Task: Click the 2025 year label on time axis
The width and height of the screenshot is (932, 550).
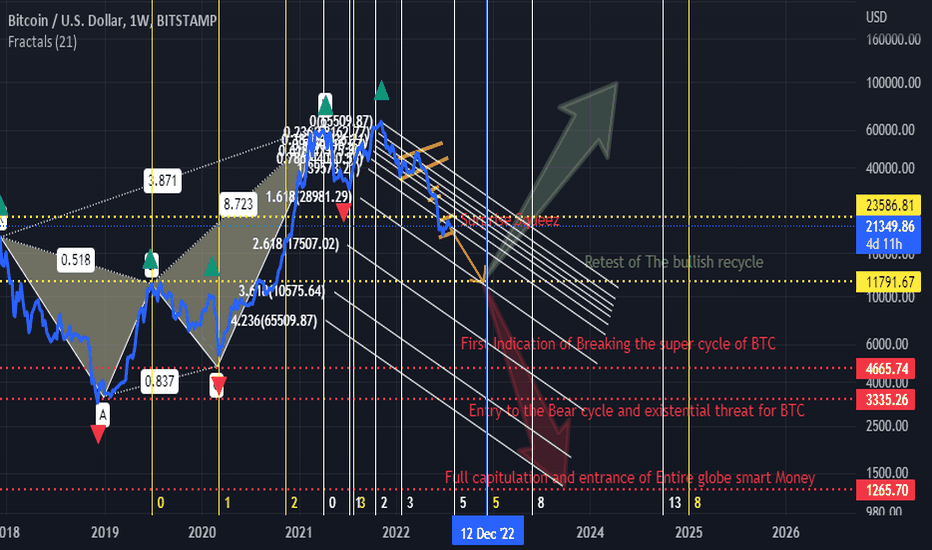Action: (x=688, y=532)
